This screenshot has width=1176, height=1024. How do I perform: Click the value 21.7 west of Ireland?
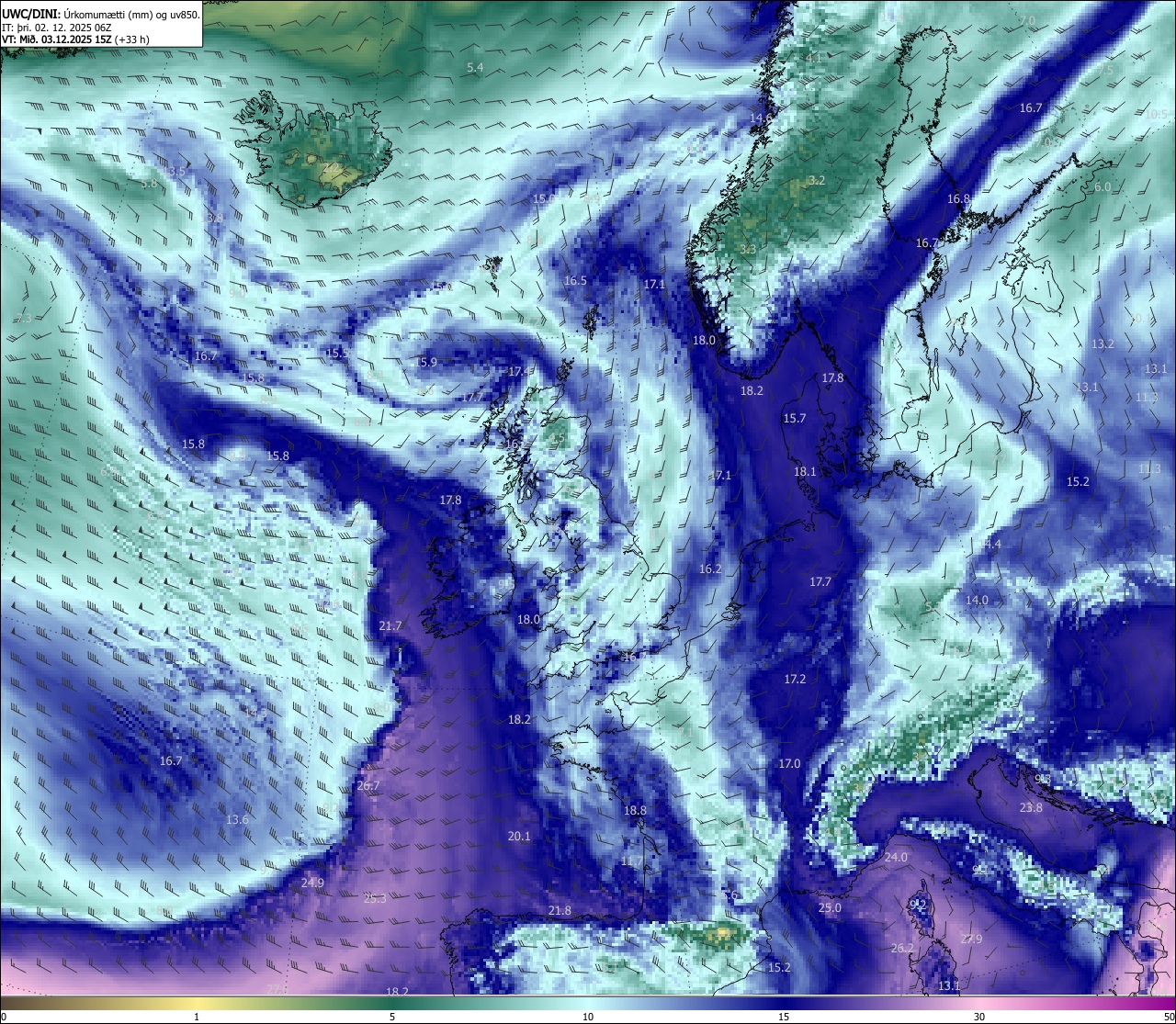390,626
